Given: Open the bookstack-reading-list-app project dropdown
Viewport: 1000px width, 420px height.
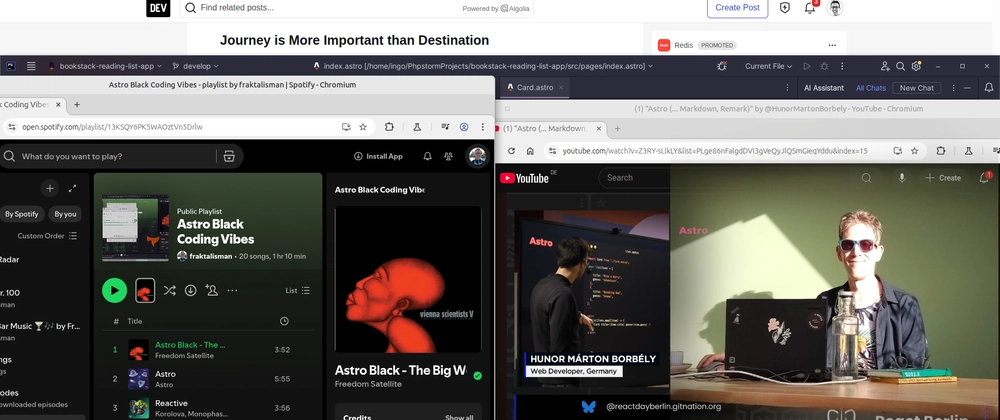Looking at the screenshot, I should [105, 66].
